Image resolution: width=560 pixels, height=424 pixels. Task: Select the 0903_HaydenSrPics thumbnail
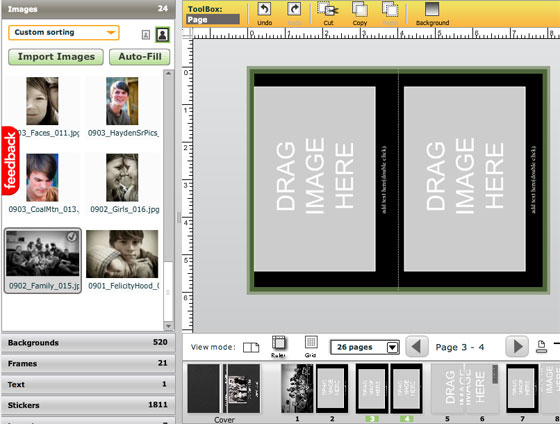pos(122,101)
